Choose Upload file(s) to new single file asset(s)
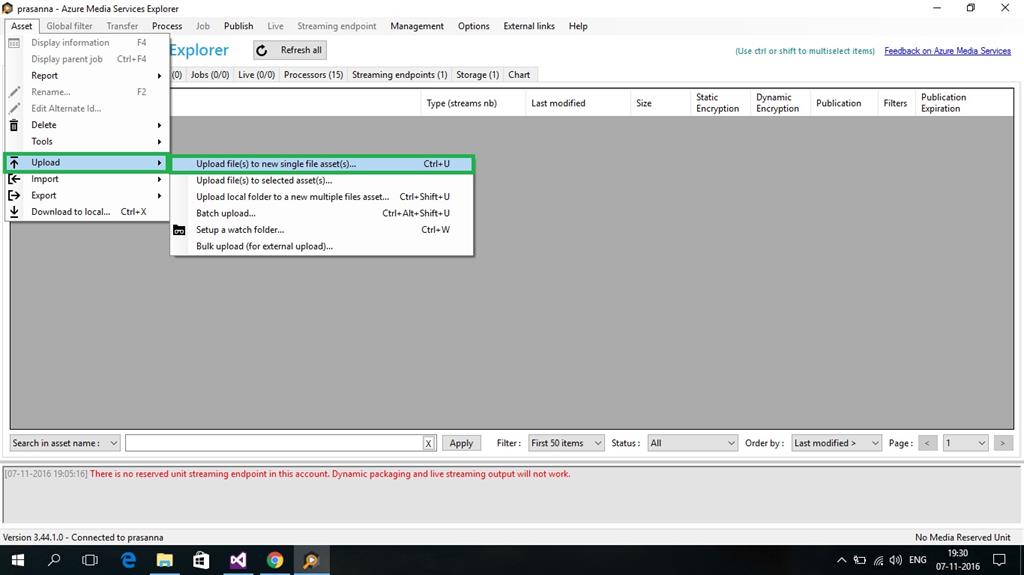The image size is (1024, 575). click(x=322, y=164)
